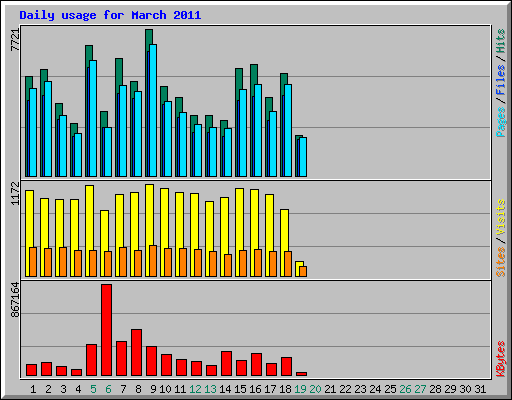The image size is (512, 400).
Task: Select day 7 on the x-axis
Action: [123, 389]
